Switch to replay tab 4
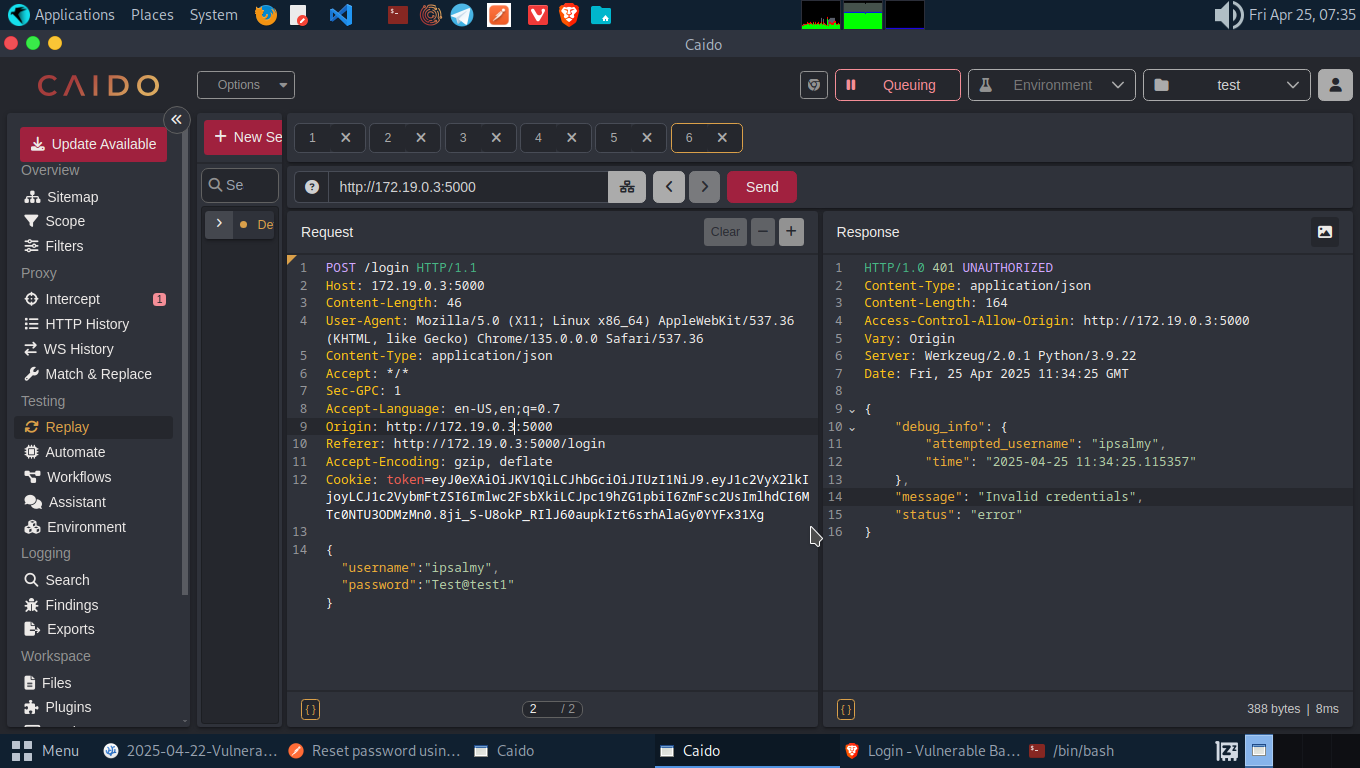Image resolution: width=1360 pixels, height=768 pixels. 538,138
